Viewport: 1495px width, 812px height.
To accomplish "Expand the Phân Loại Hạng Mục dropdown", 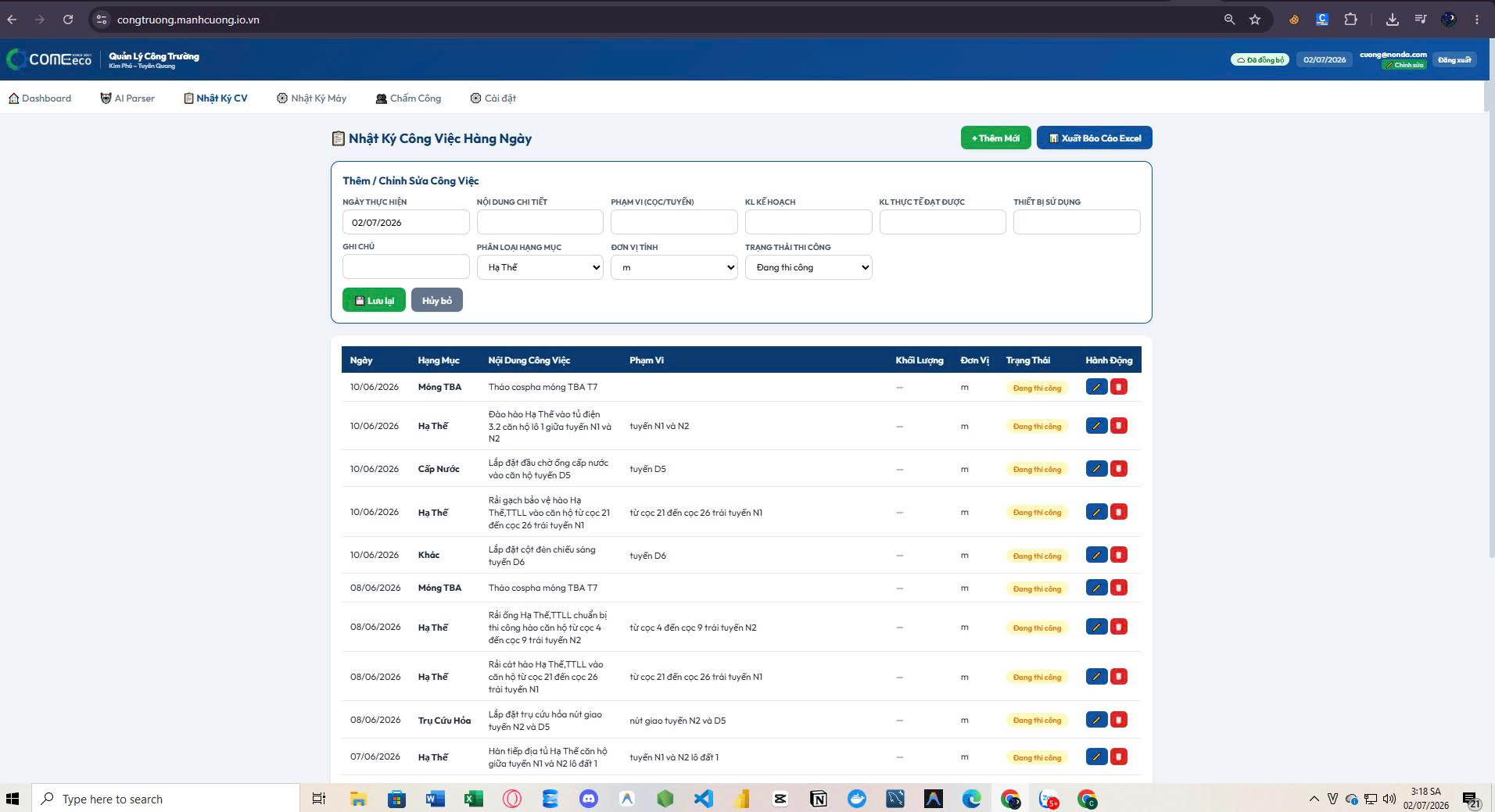I will click(540, 267).
